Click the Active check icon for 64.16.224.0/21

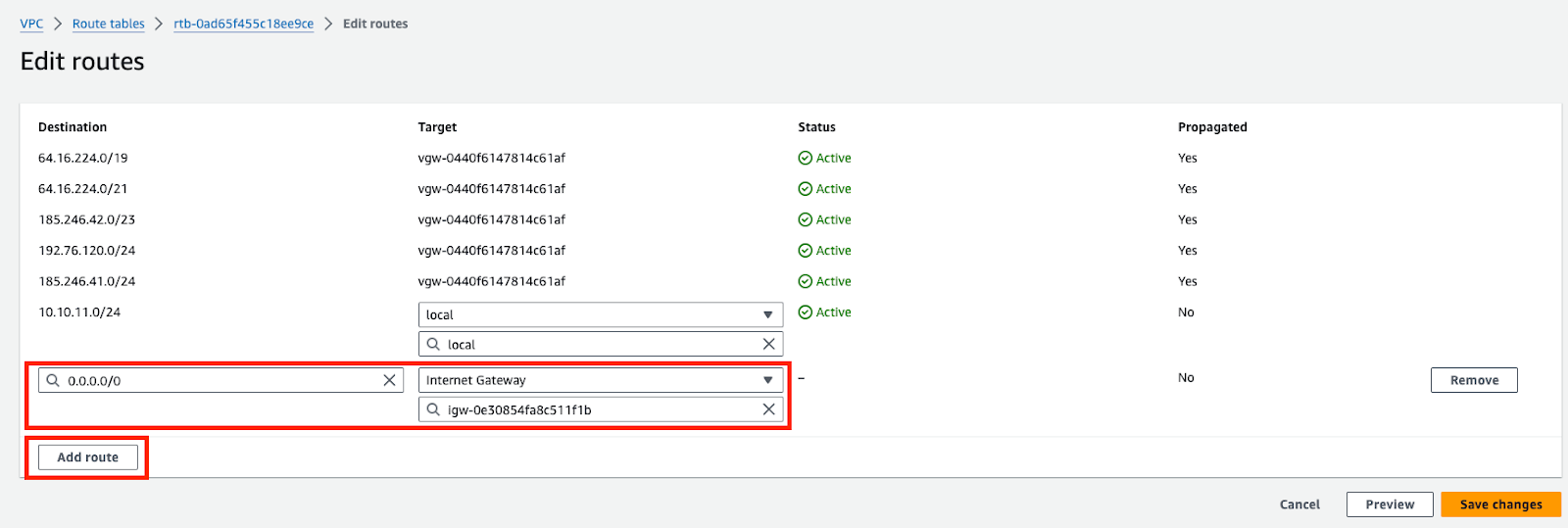pos(805,188)
